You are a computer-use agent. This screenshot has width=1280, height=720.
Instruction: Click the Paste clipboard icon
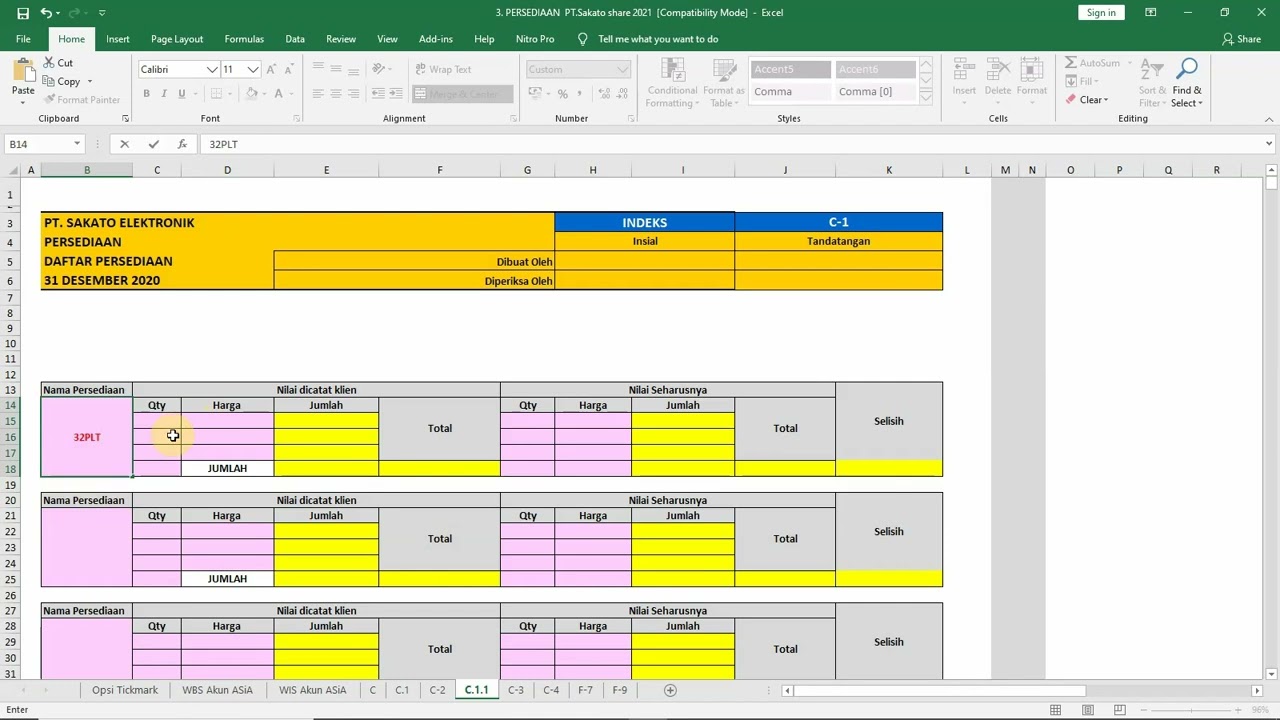click(x=22, y=72)
